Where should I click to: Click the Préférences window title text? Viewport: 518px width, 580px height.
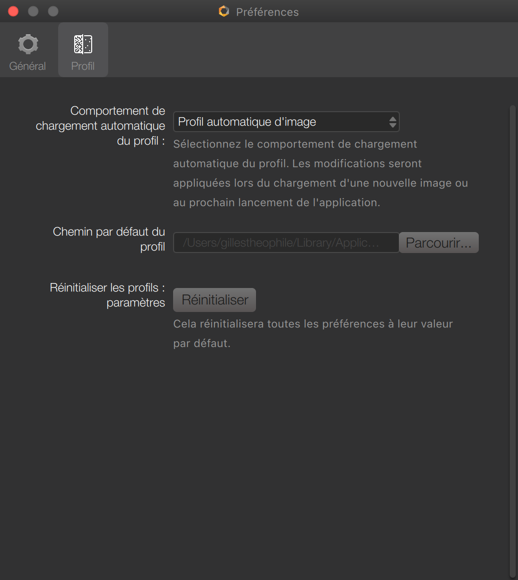(268, 12)
